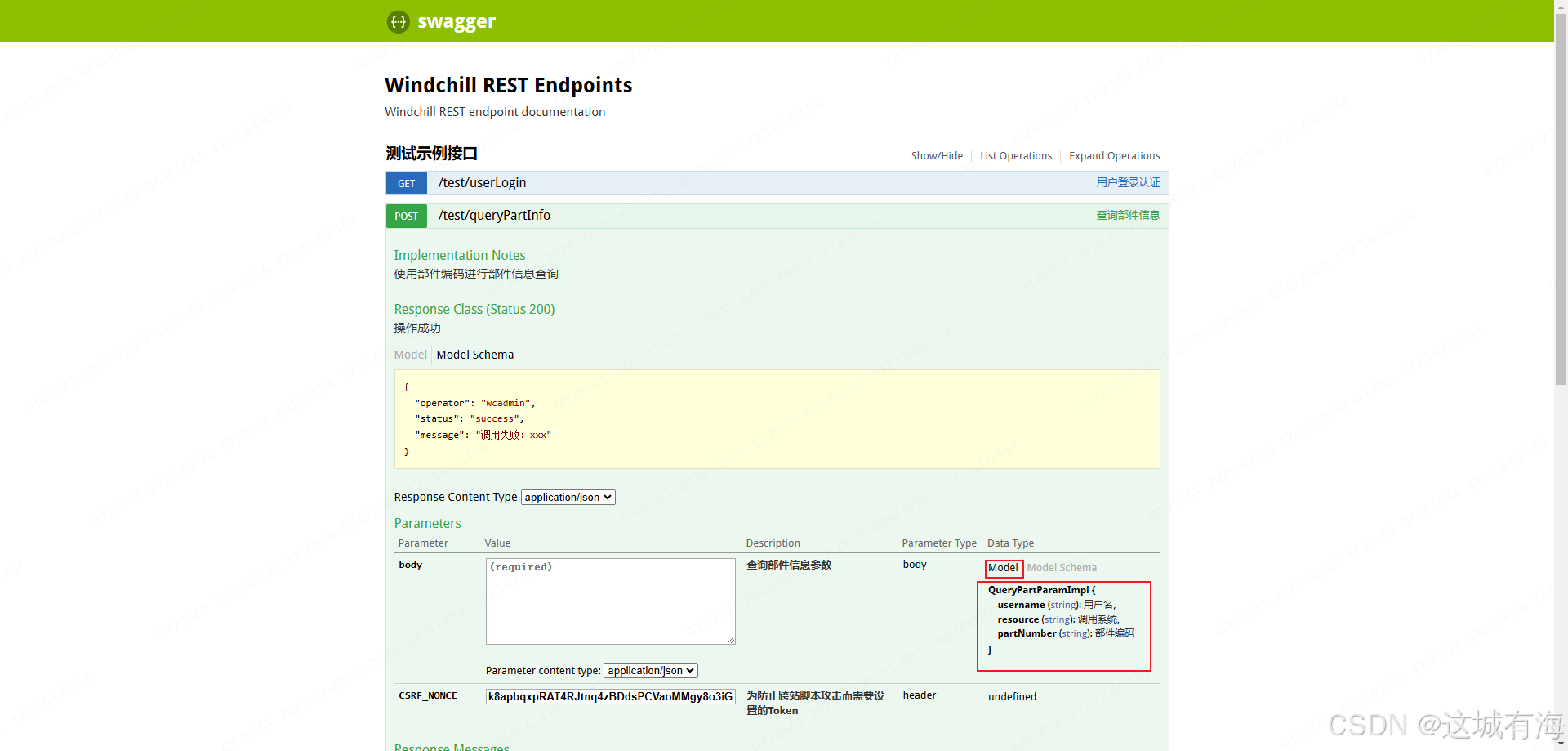Select the body Data Type Model tab
Image resolution: width=1568 pixels, height=751 pixels.
1003,568
